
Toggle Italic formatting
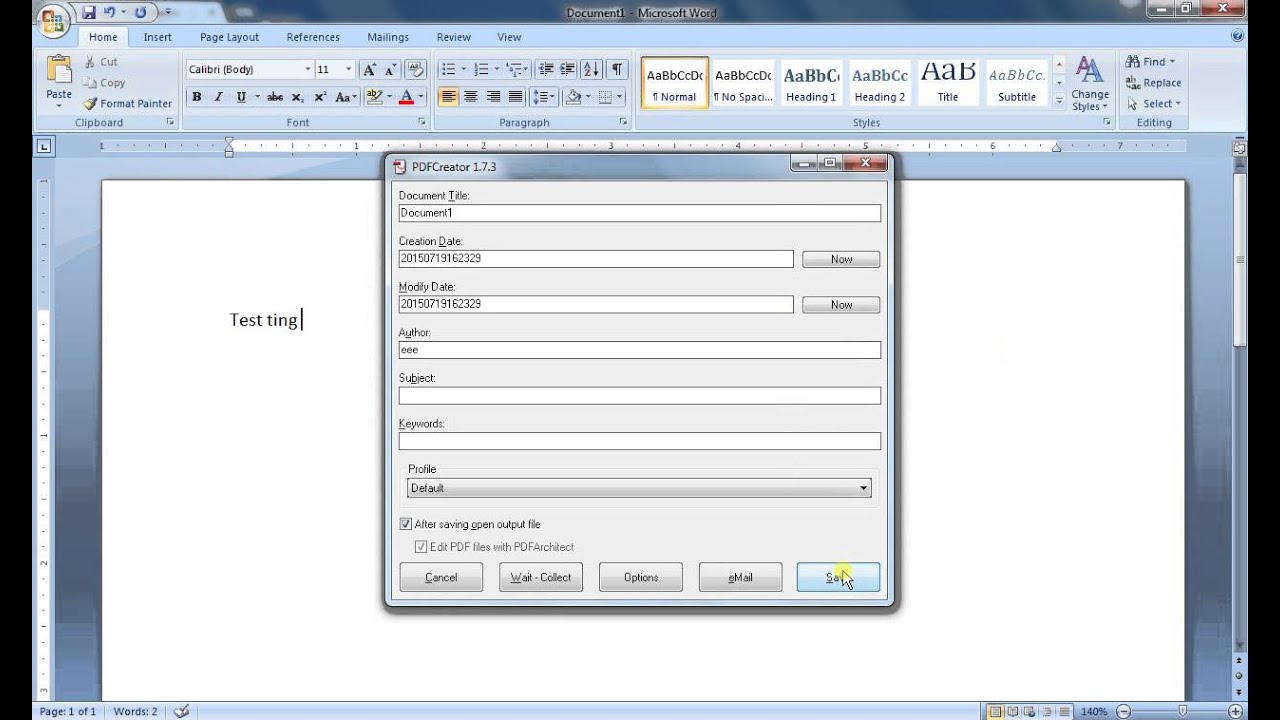pyautogui.click(x=218, y=97)
